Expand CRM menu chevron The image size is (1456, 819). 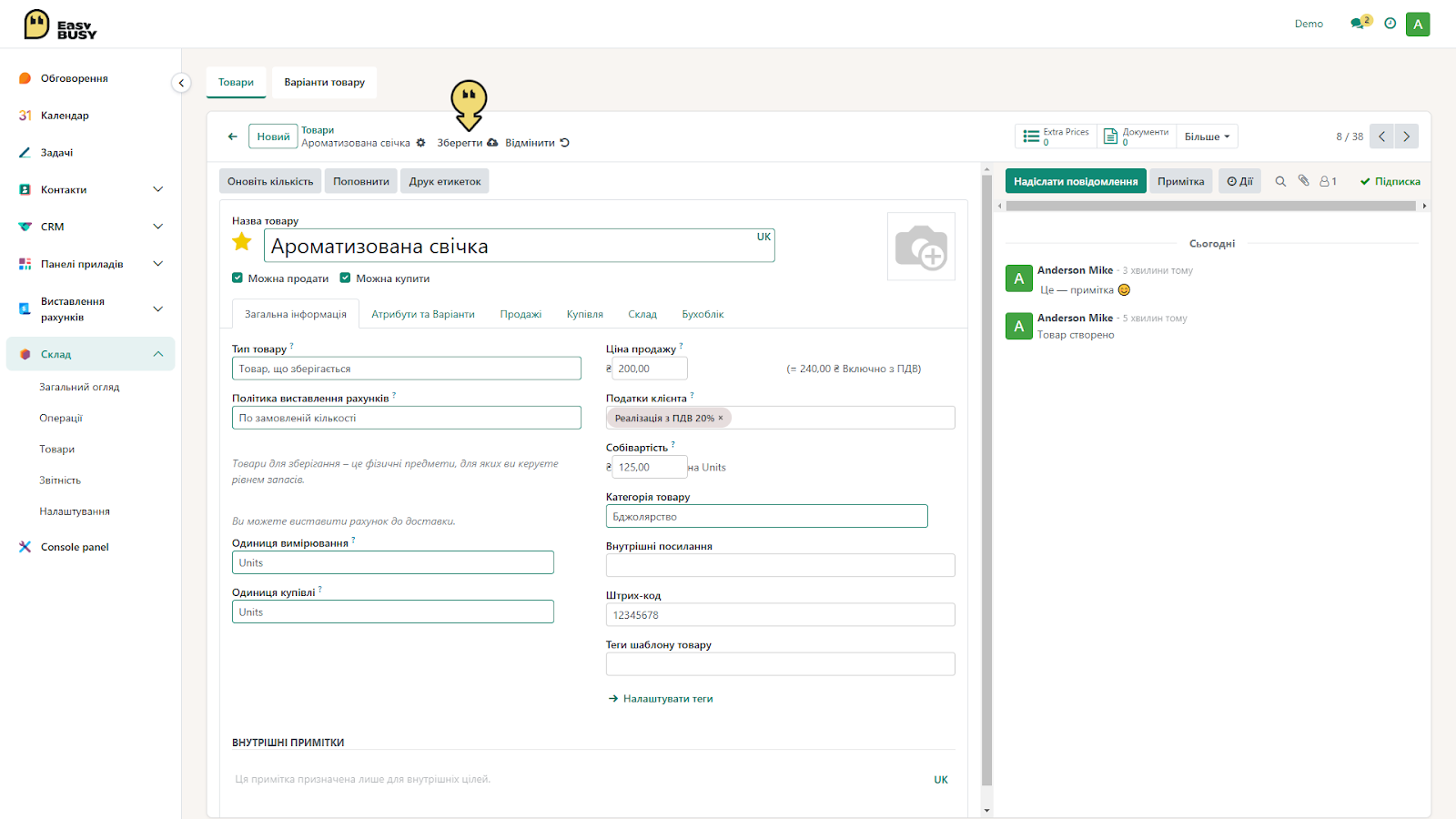[x=158, y=227]
